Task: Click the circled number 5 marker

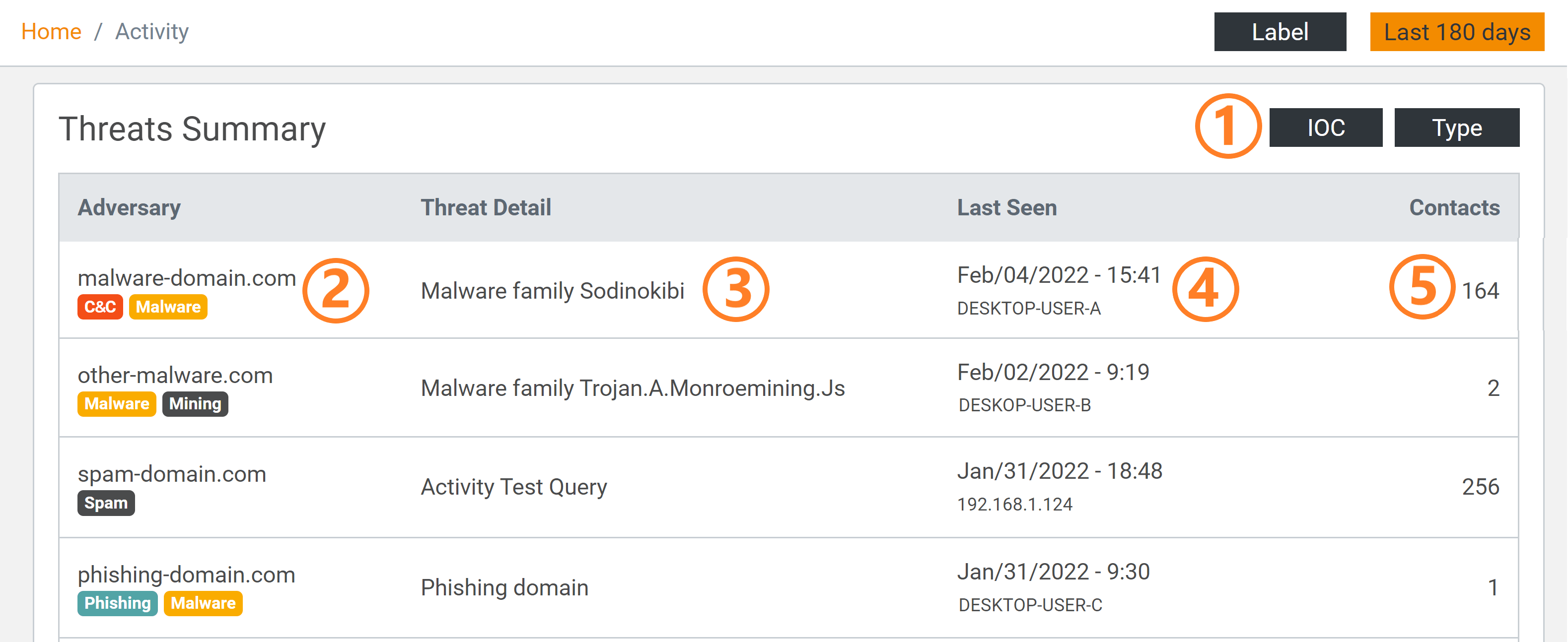Action: pyautogui.click(x=1422, y=287)
